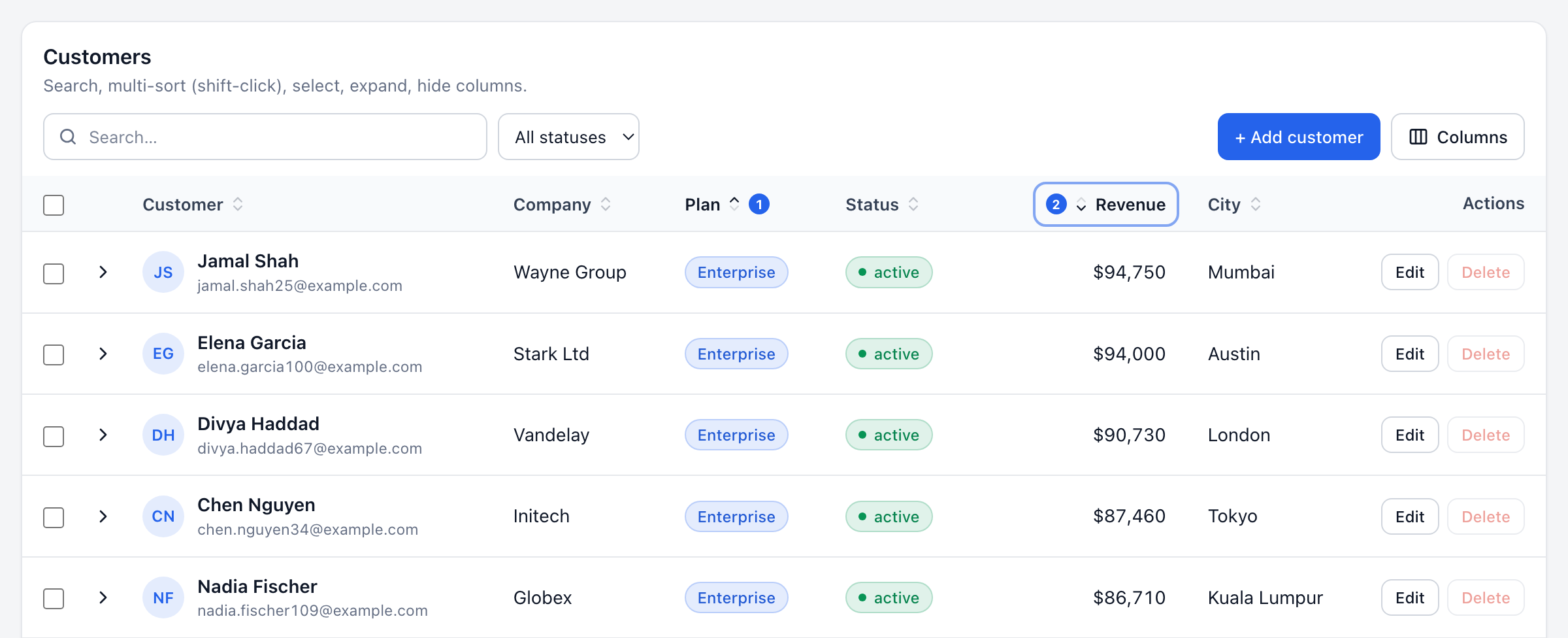1568x638 pixels.
Task: Check the Divya Haddad row checkbox
Action: [54, 436]
